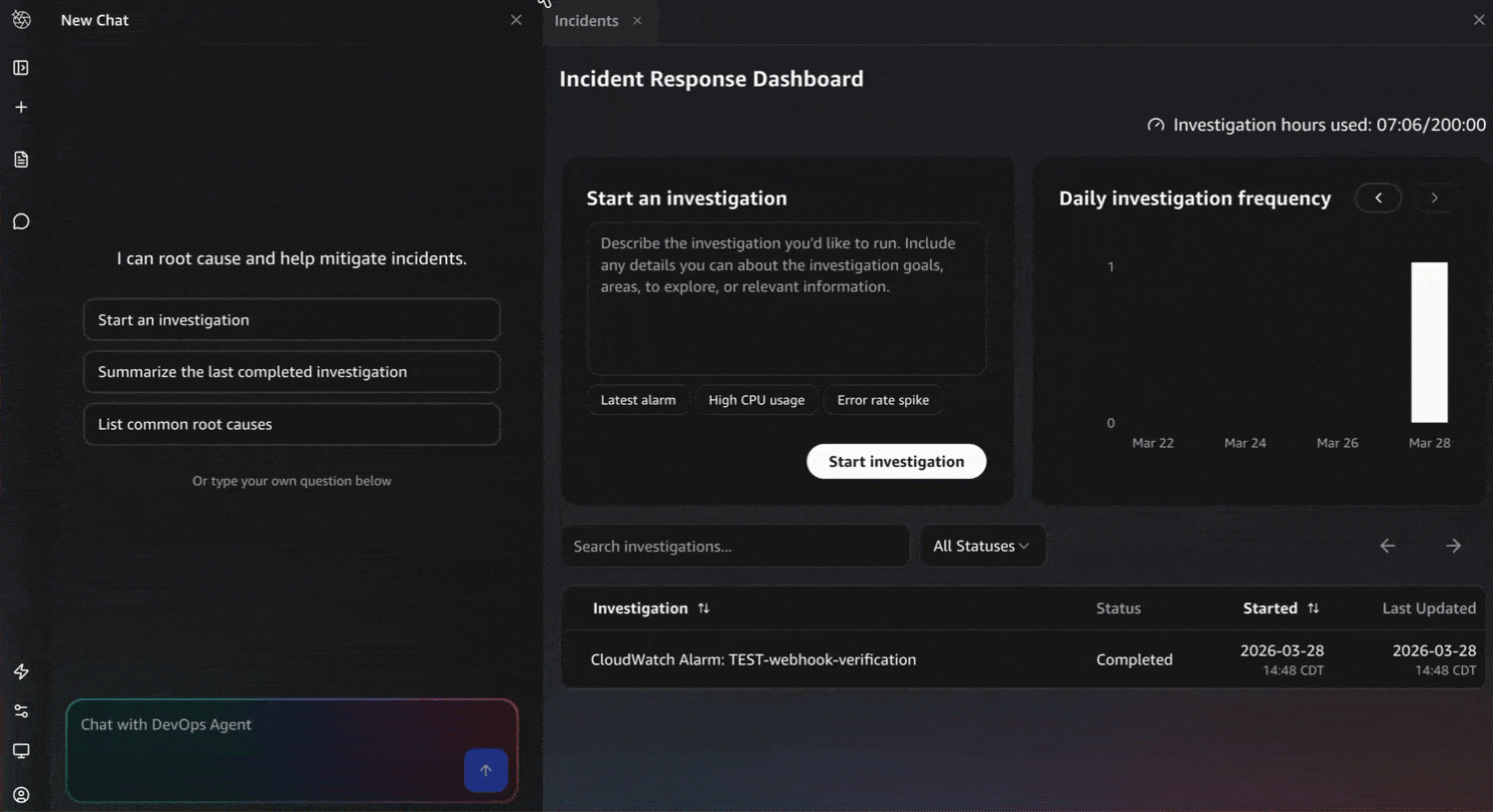This screenshot has width=1493, height=812.
Task: Open the All Statuses filter dropdown
Action: click(982, 546)
